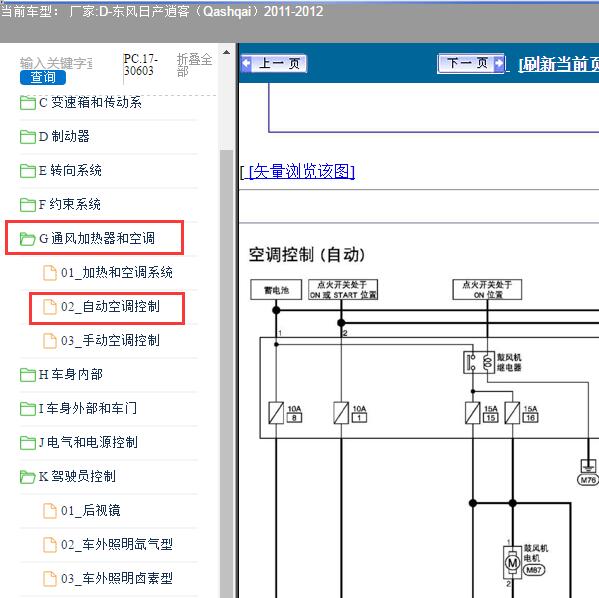This screenshot has width=599, height=598.
Task: Expand folder F 约束系统
Action: (70, 204)
